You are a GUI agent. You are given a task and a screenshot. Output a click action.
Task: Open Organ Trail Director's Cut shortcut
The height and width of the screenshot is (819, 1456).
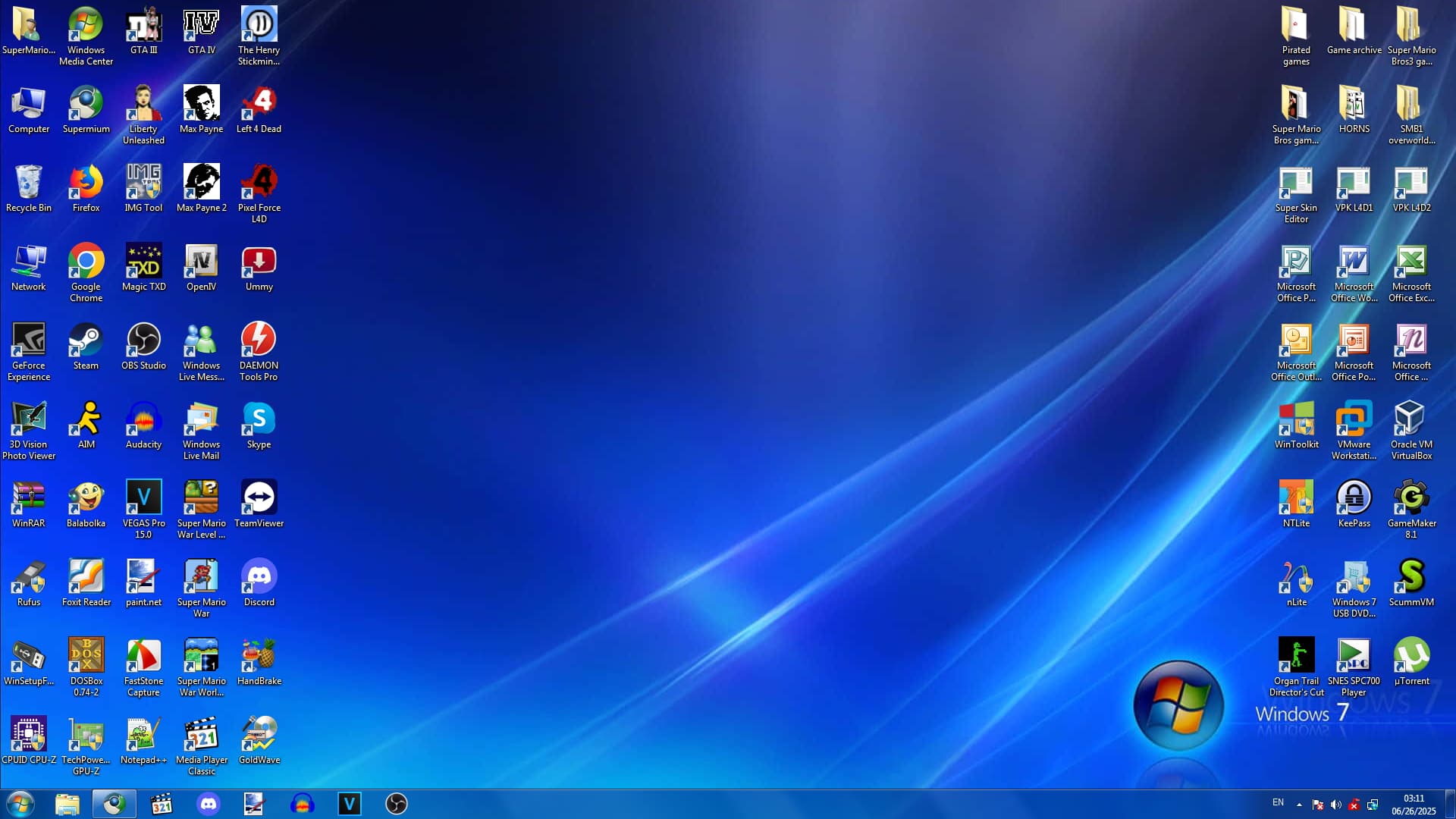pyautogui.click(x=1296, y=667)
